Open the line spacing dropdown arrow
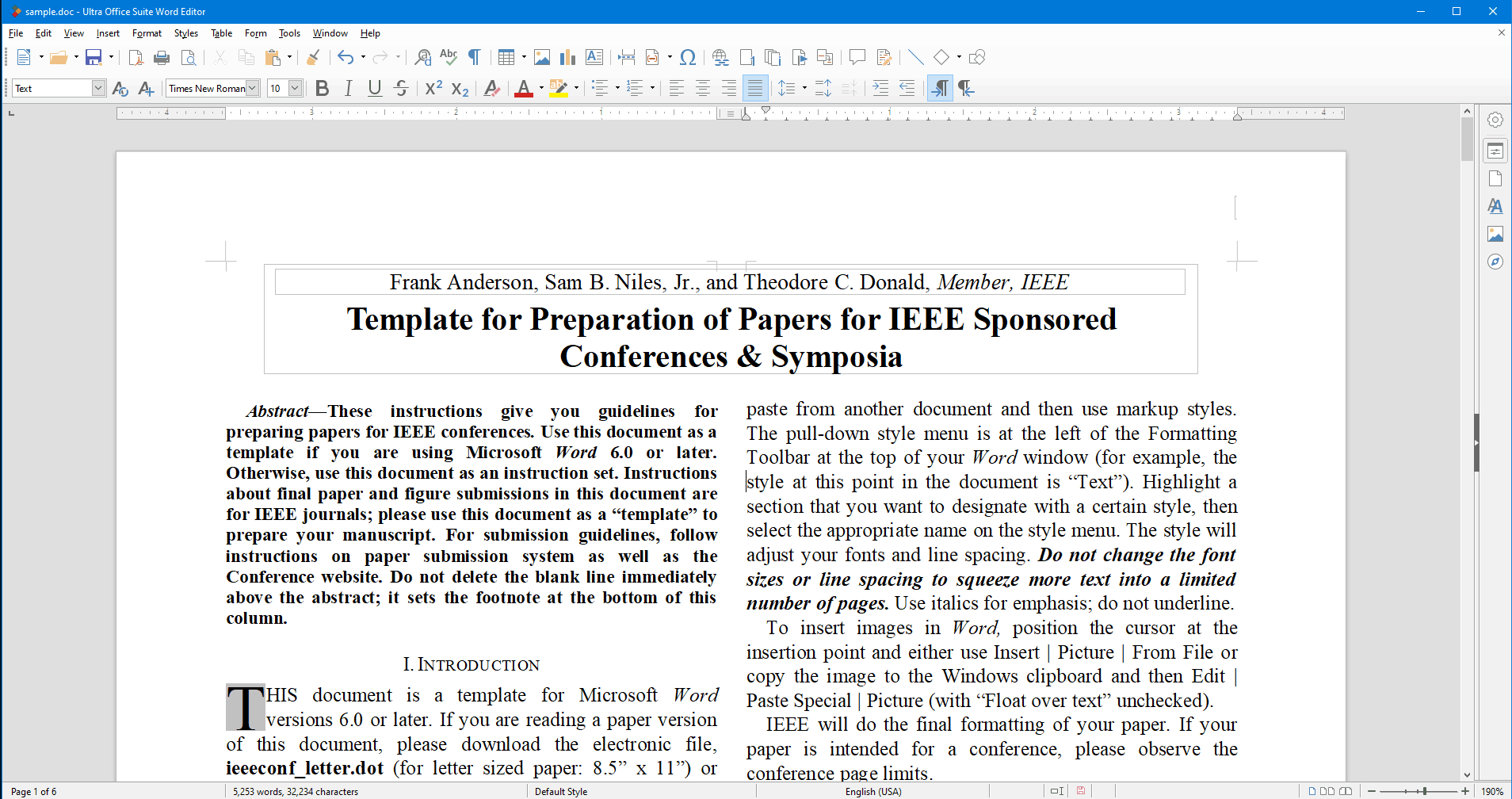Screen dimensions: 1512x799 click(x=804, y=88)
